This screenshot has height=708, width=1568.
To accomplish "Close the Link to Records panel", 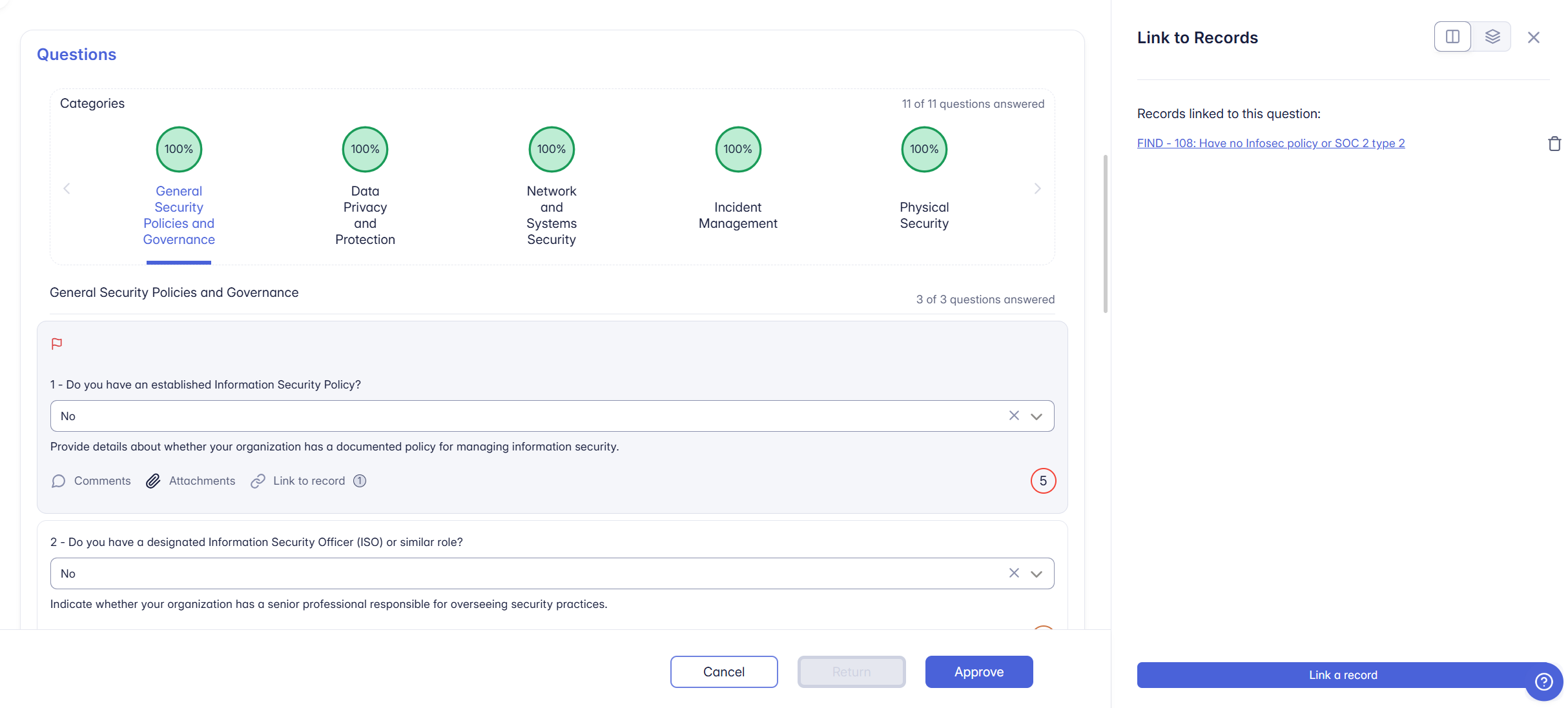I will tap(1534, 37).
